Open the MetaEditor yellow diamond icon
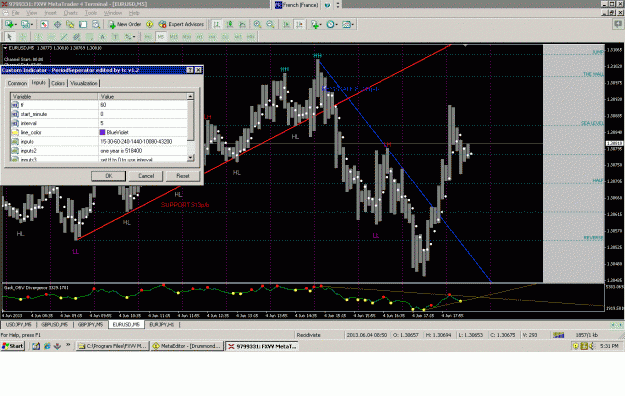 point(149,24)
